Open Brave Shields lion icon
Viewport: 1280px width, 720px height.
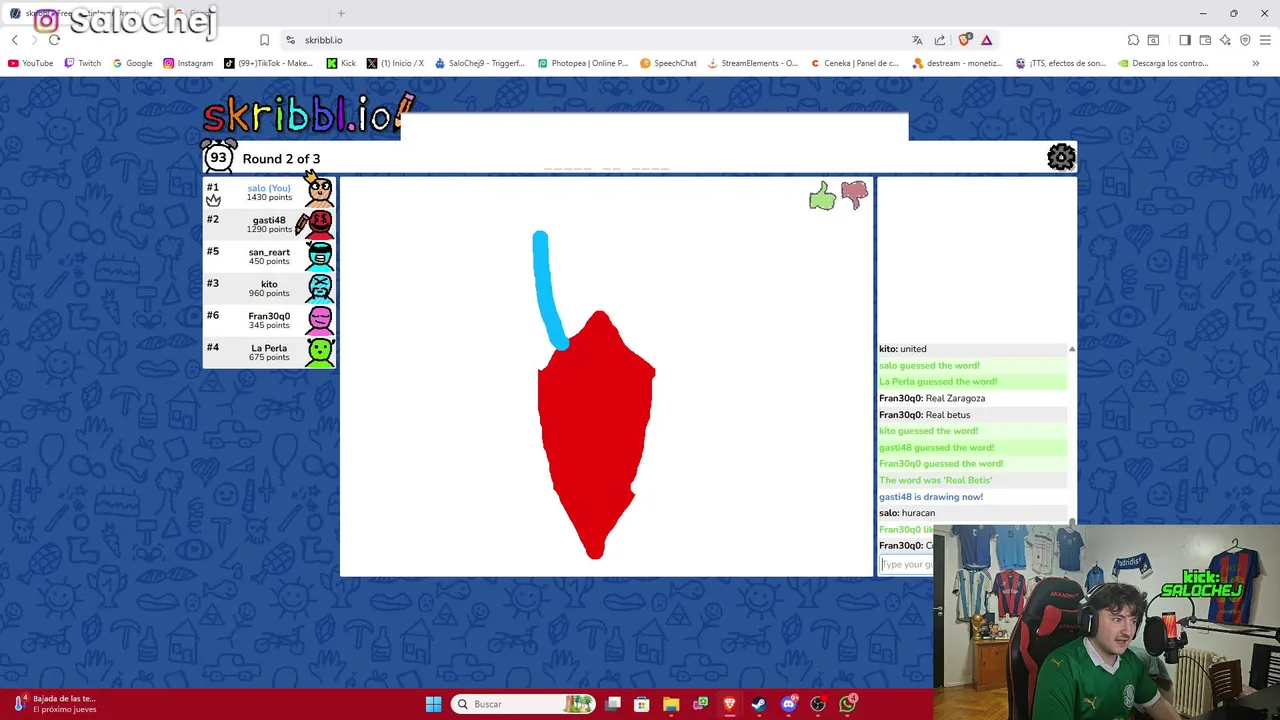point(964,40)
